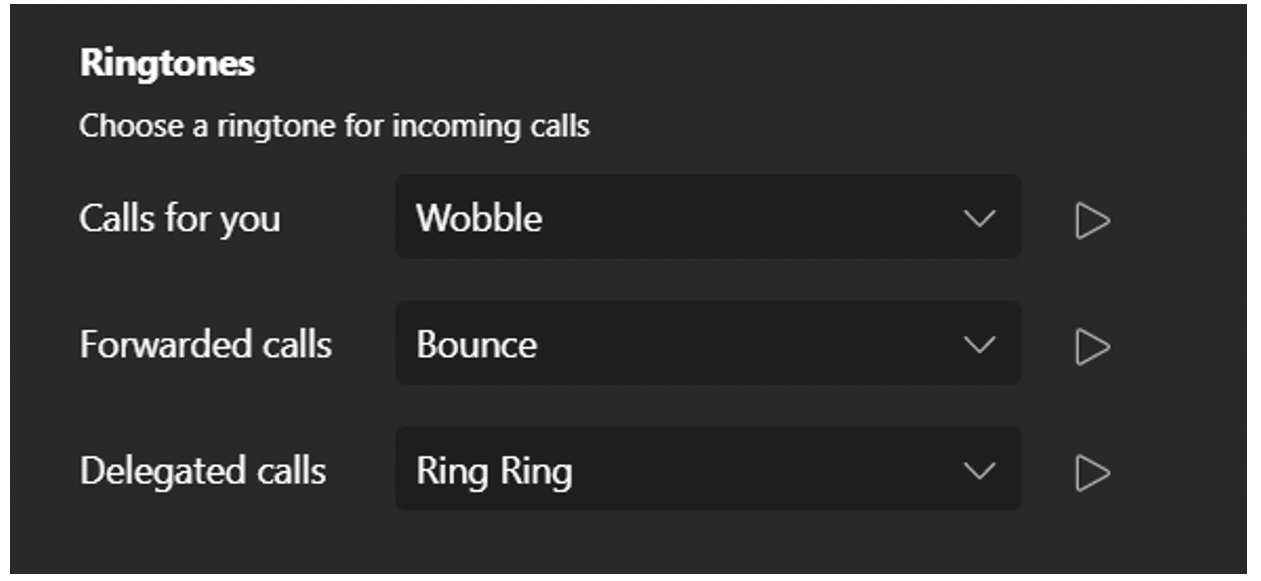This screenshot has height=581, width=1261.
Task: Play the Wobble ringtone preview
Action: [1092, 220]
